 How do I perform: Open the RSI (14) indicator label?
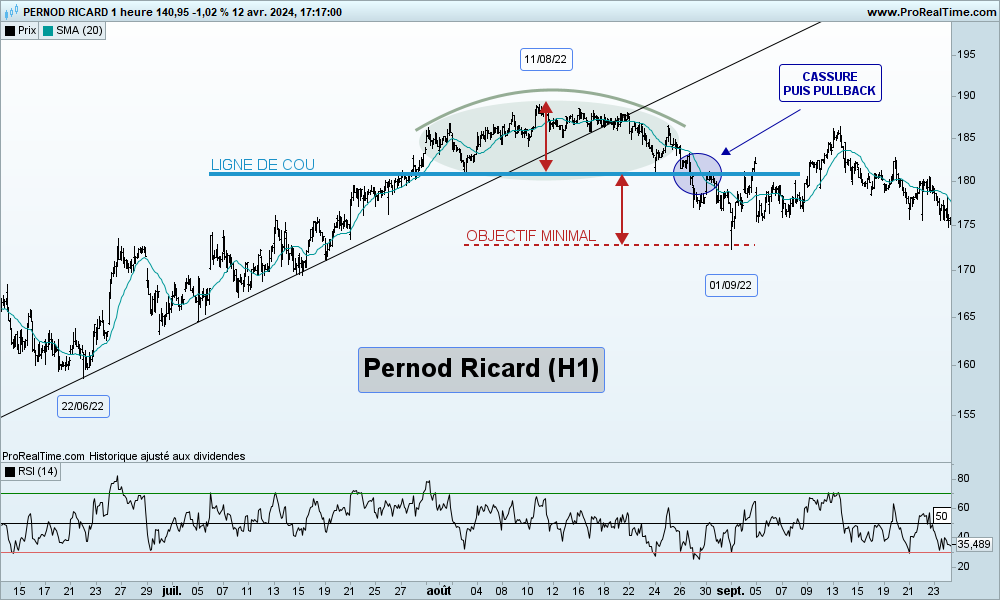pyautogui.click(x=31, y=472)
